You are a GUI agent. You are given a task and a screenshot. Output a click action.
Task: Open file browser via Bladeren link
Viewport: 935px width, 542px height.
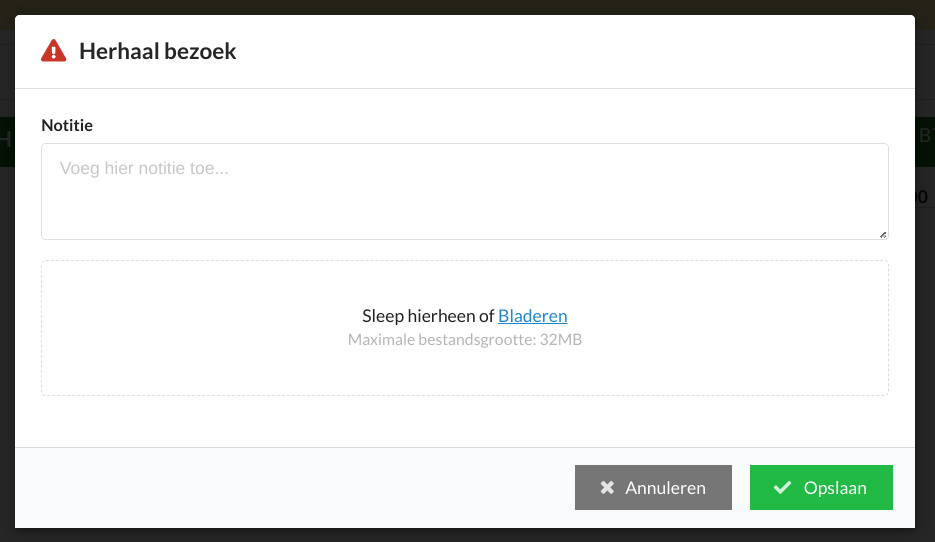point(532,316)
